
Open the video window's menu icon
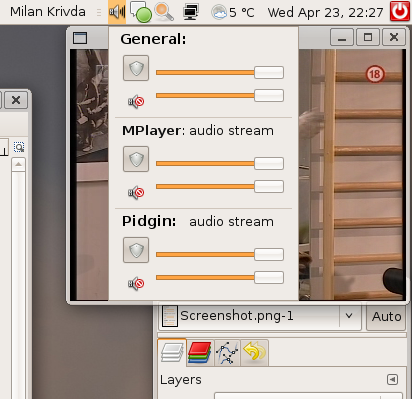click(80, 38)
